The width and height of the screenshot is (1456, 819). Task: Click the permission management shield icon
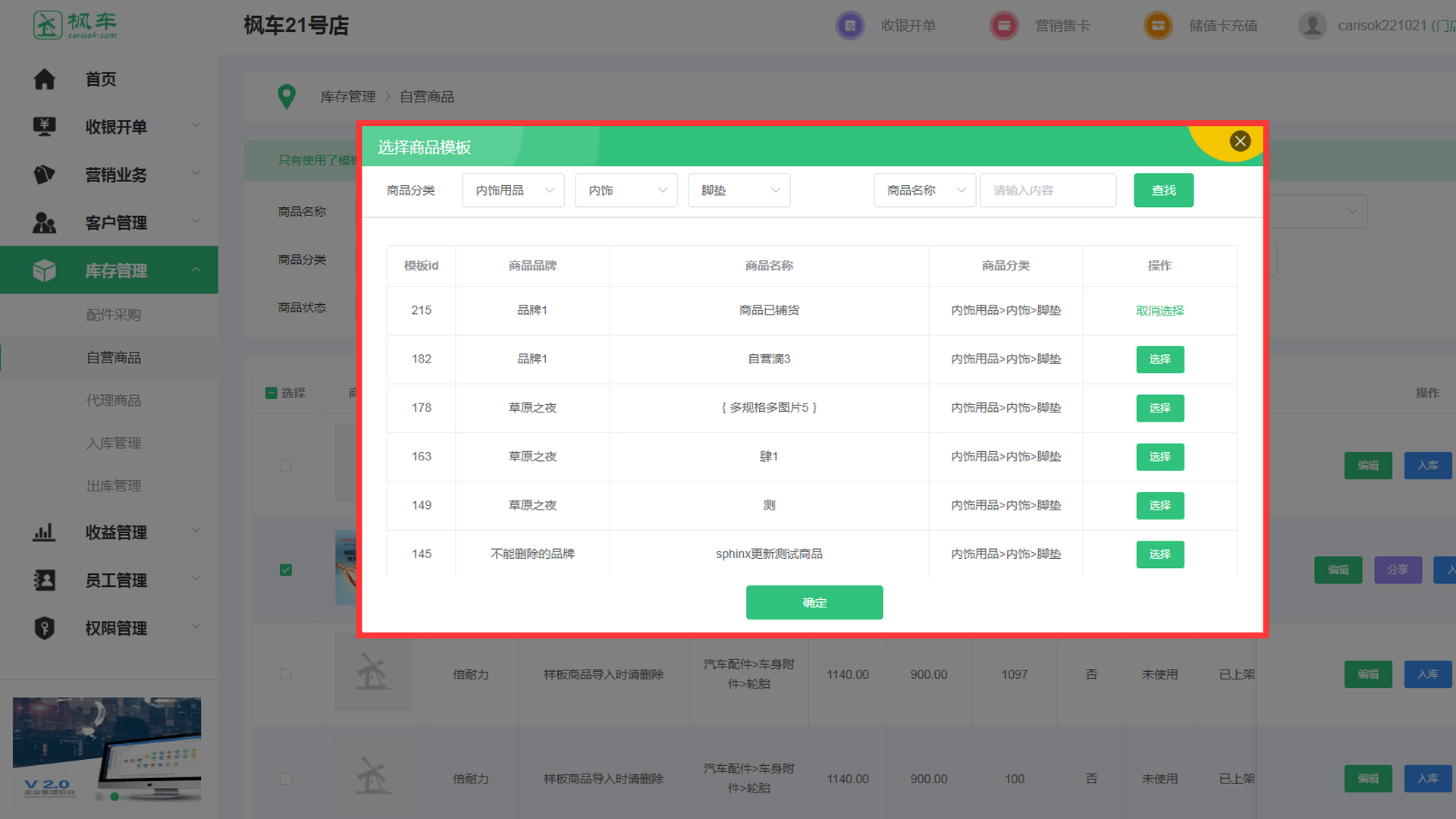(x=44, y=628)
